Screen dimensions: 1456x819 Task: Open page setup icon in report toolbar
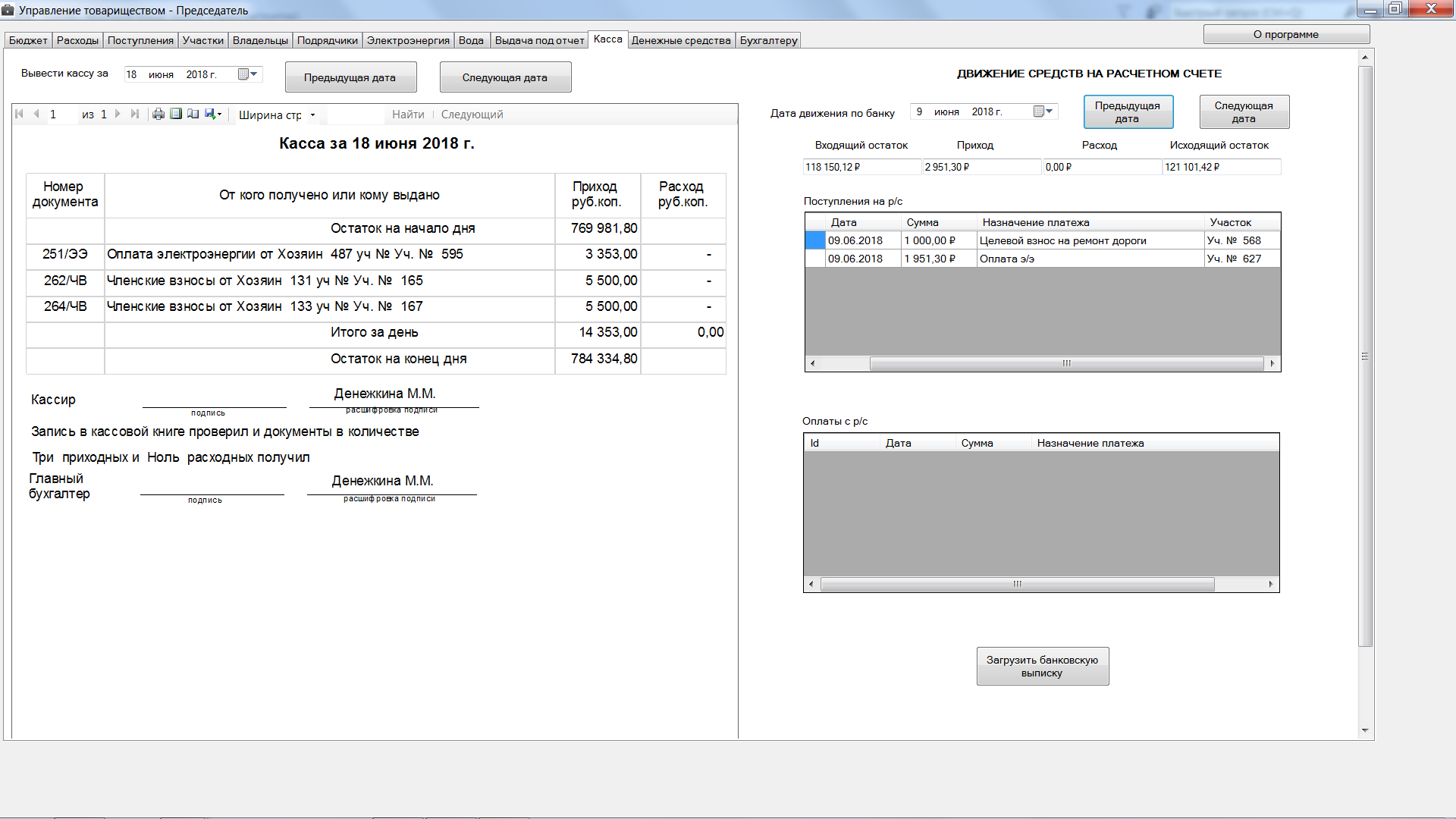tap(193, 115)
